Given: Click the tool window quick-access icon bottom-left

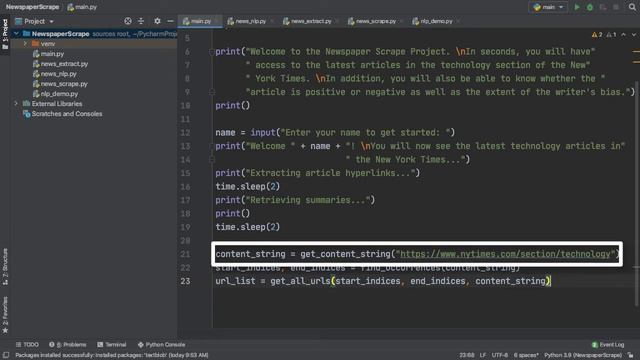Looking at the screenshot, I should (6, 355).
